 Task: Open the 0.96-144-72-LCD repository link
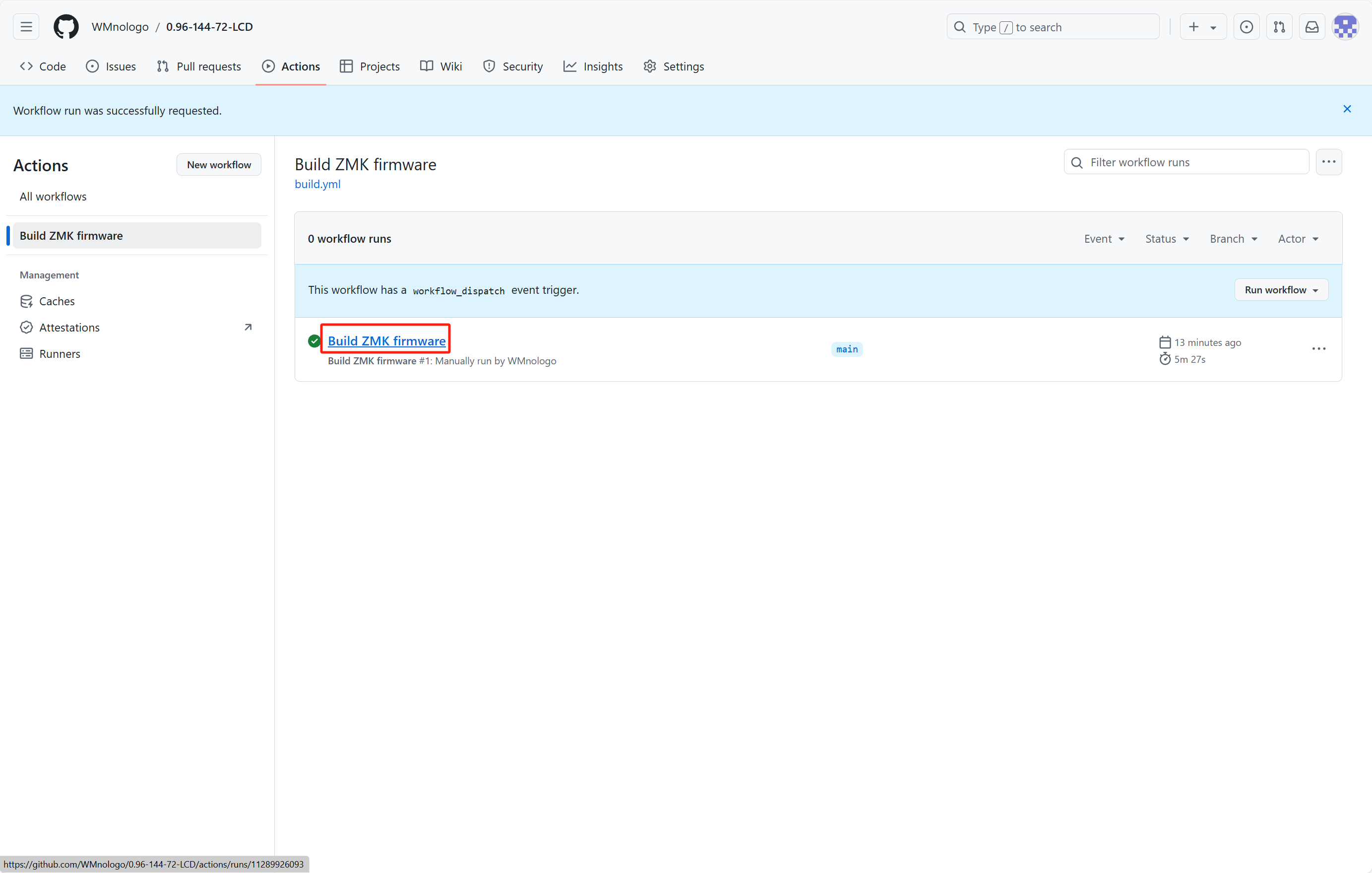[209, 27]
